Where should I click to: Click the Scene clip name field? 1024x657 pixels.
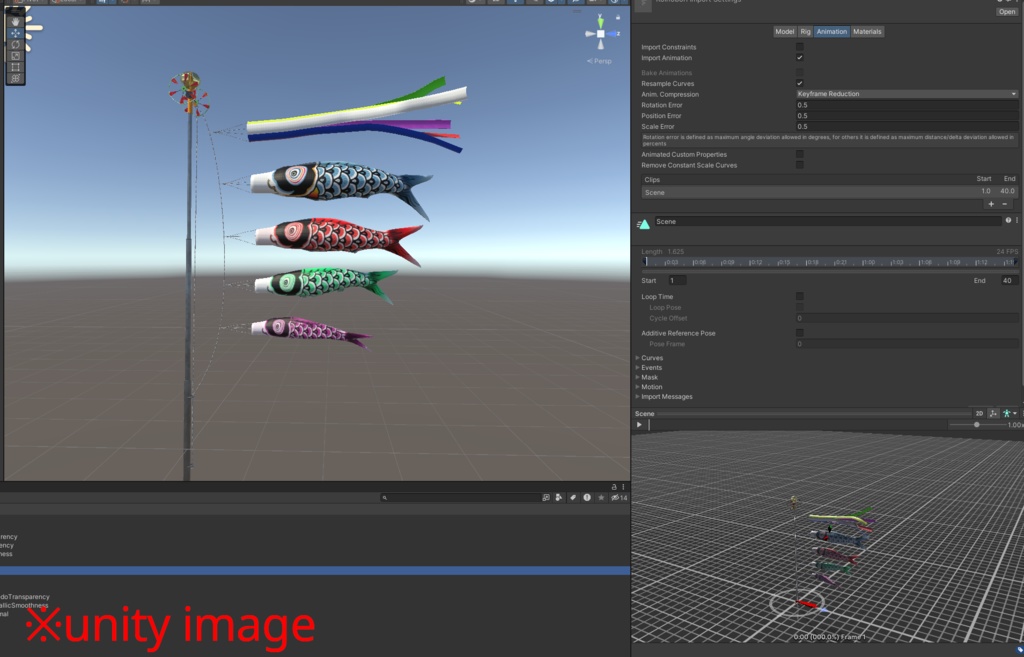(827, 221)
